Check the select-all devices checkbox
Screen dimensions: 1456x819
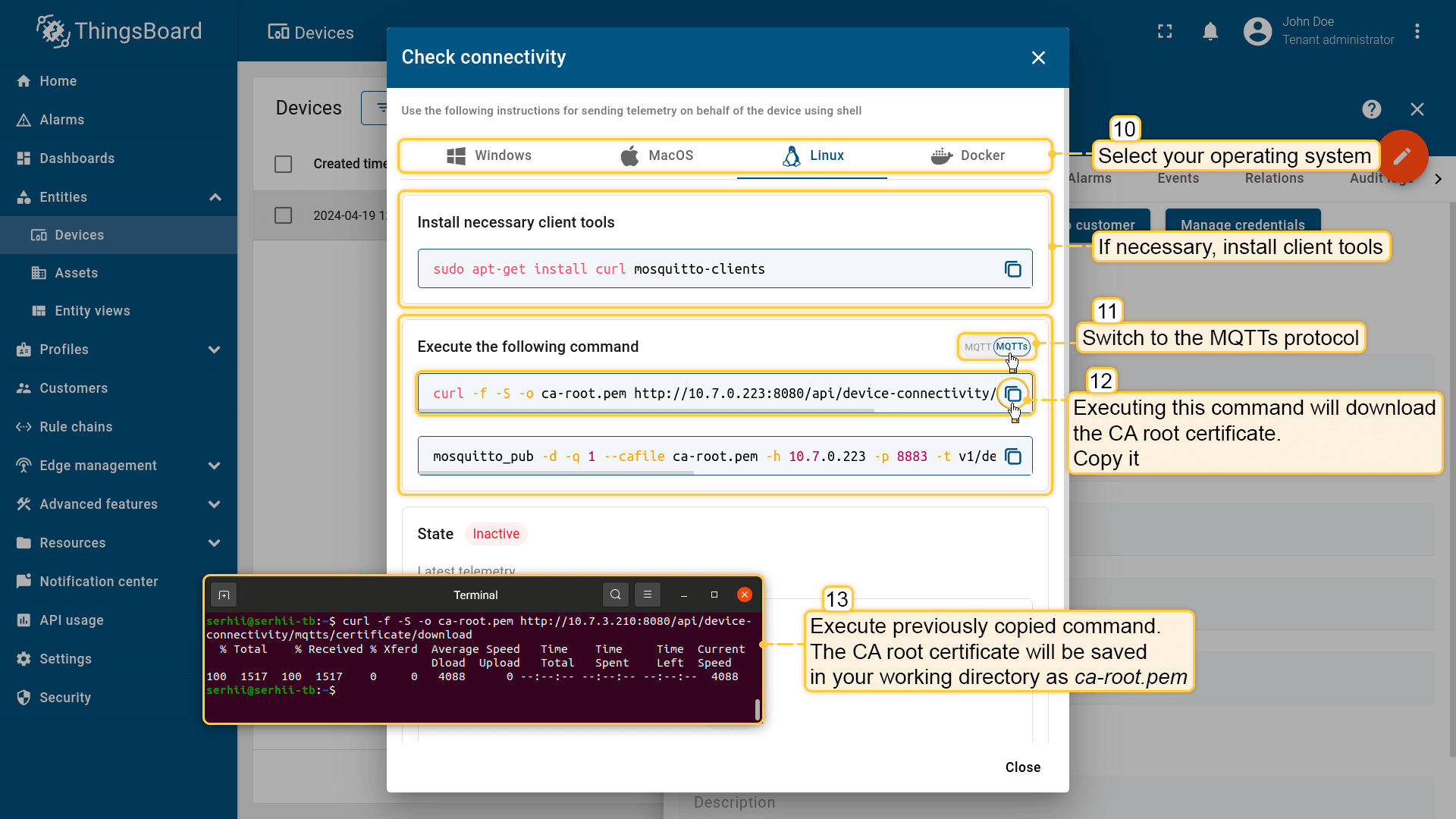point(283,164)
